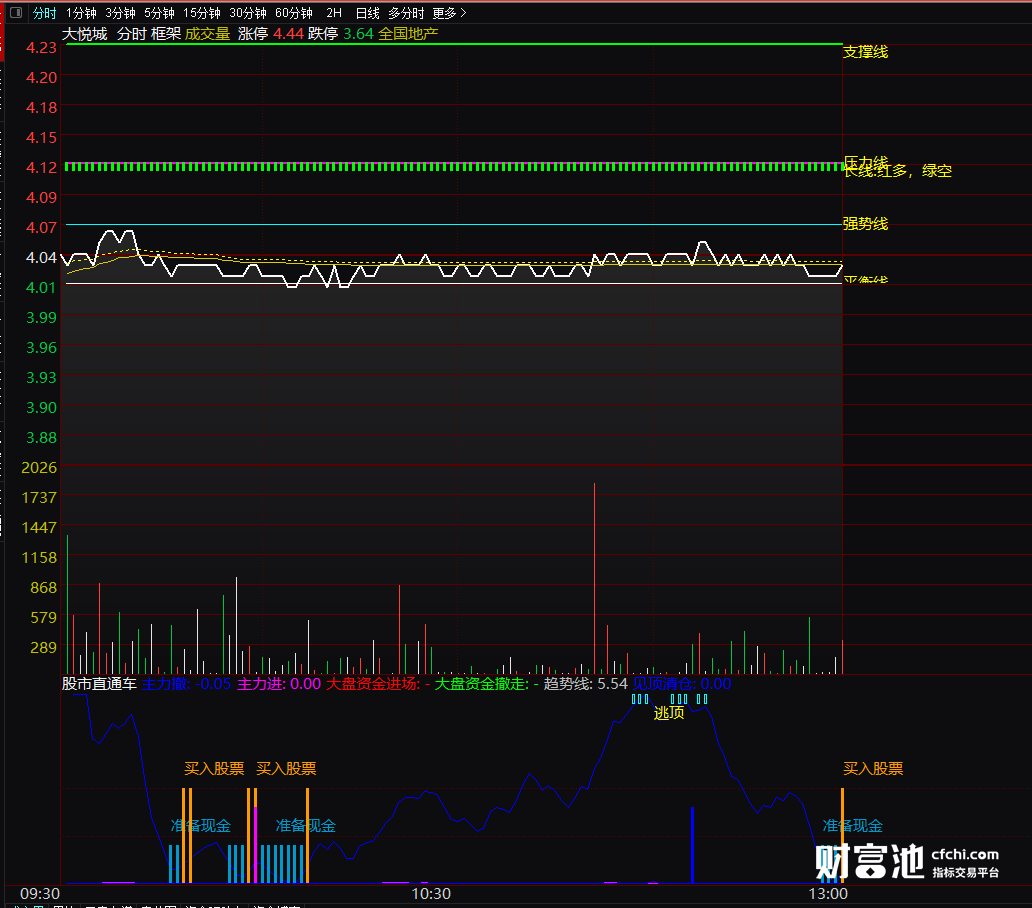Click the green 压力线 band at 4.12

click(x=453, y=166)
